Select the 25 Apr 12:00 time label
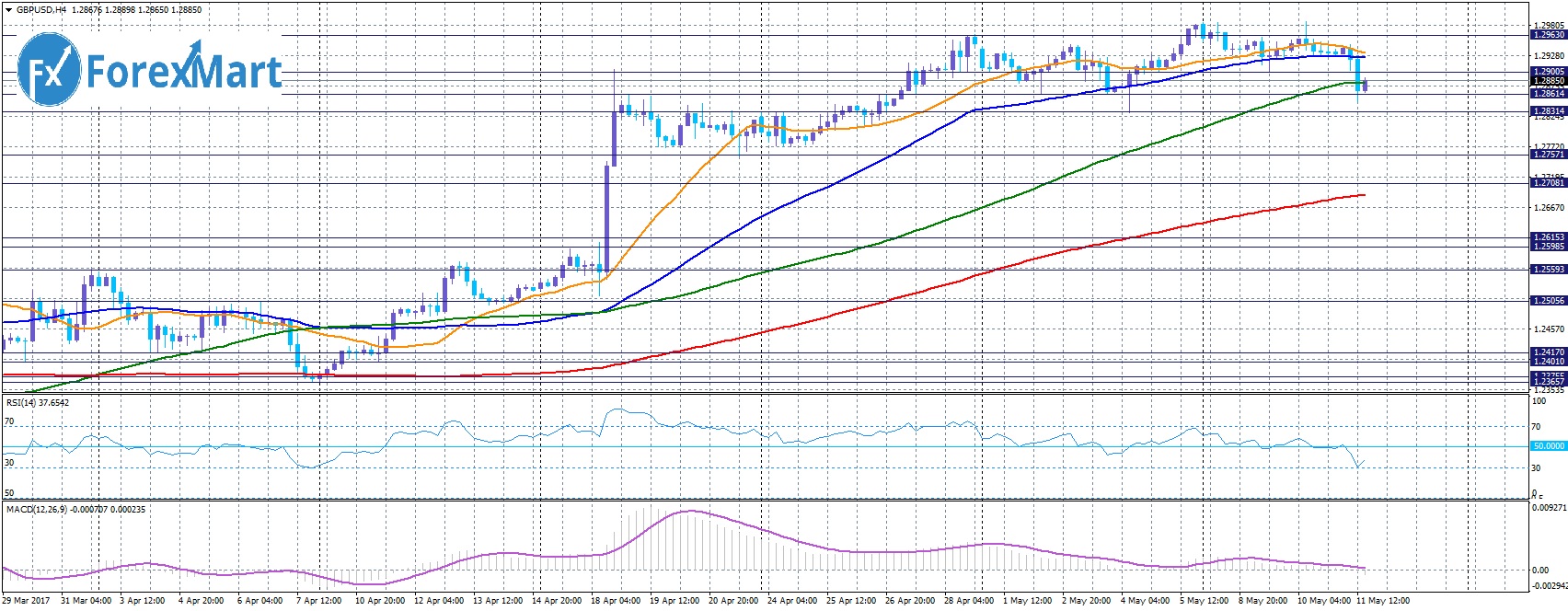The width and height of the screenshot is (1568, 611). (851, 601)
